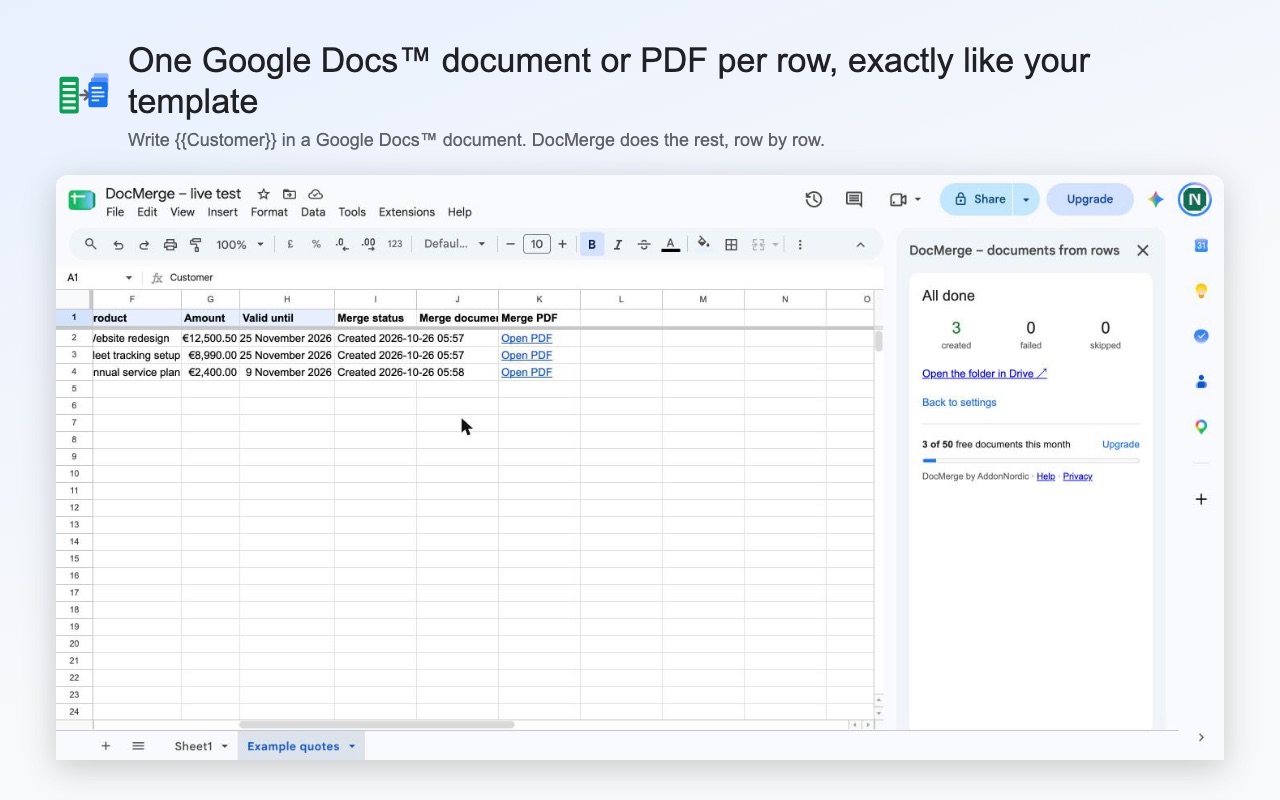The image size is (1280, 800).
Task: Format cells as currency (£)
Action: pyautogui.click(x=290, y=244)
